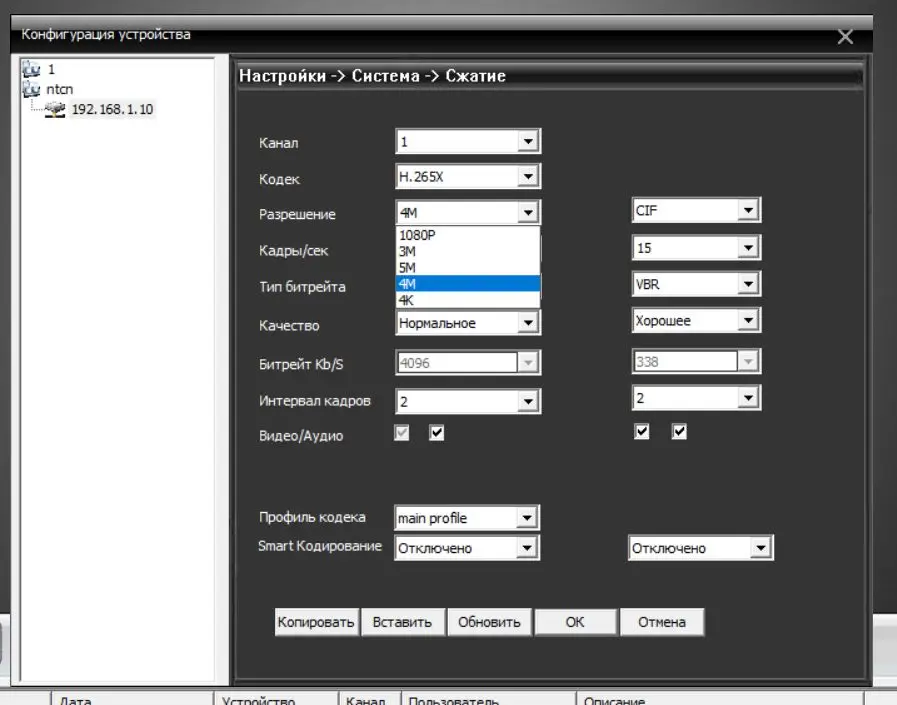Screen dimensions: 897x705
Task: Click the Дата column header
Action: (x=132, y=699)
